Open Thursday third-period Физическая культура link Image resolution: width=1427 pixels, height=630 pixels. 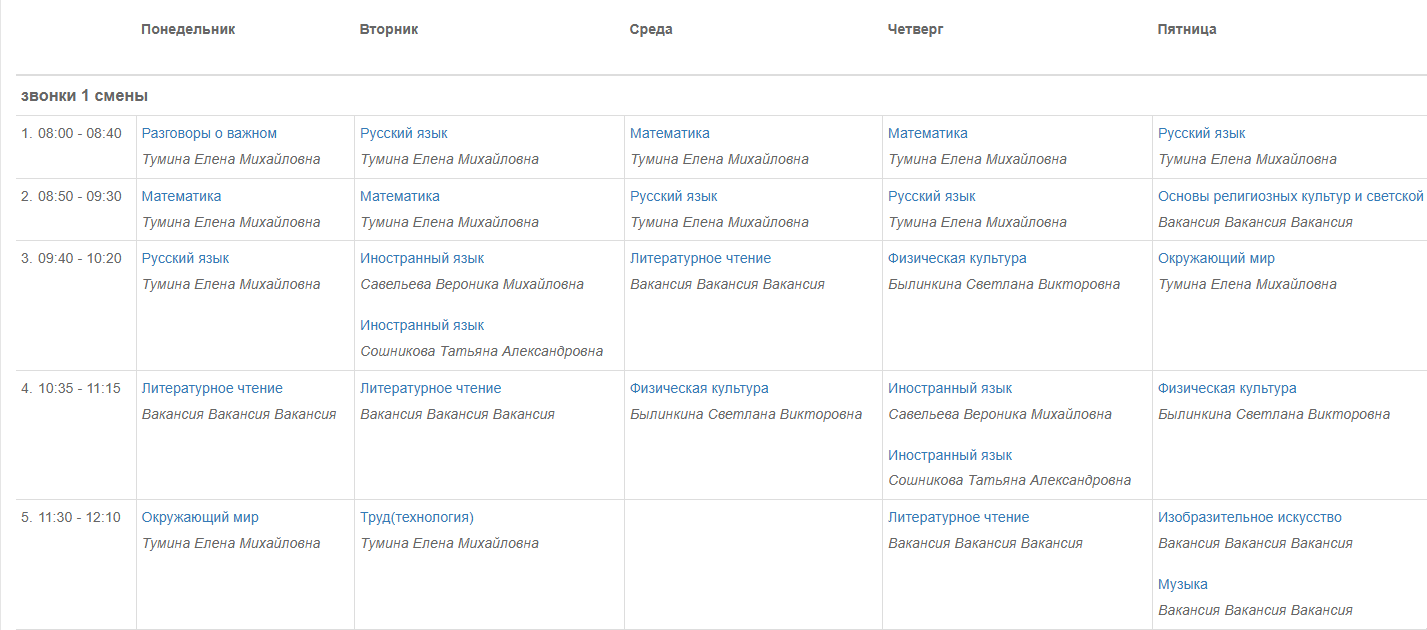pos(957,258)
